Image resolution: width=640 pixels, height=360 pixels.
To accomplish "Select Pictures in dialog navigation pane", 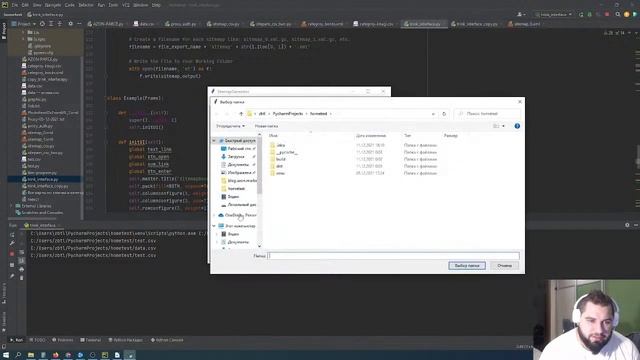I will [x=239, y=173].
